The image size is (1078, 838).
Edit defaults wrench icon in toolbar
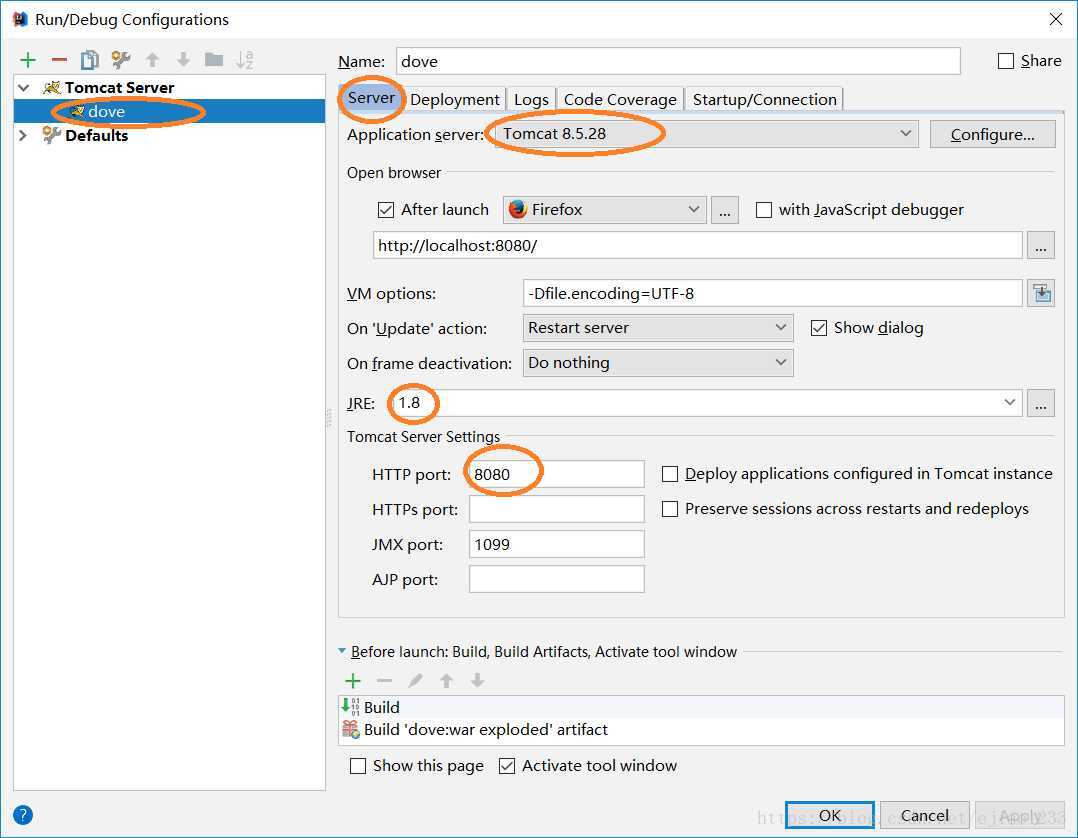[121, 60]
